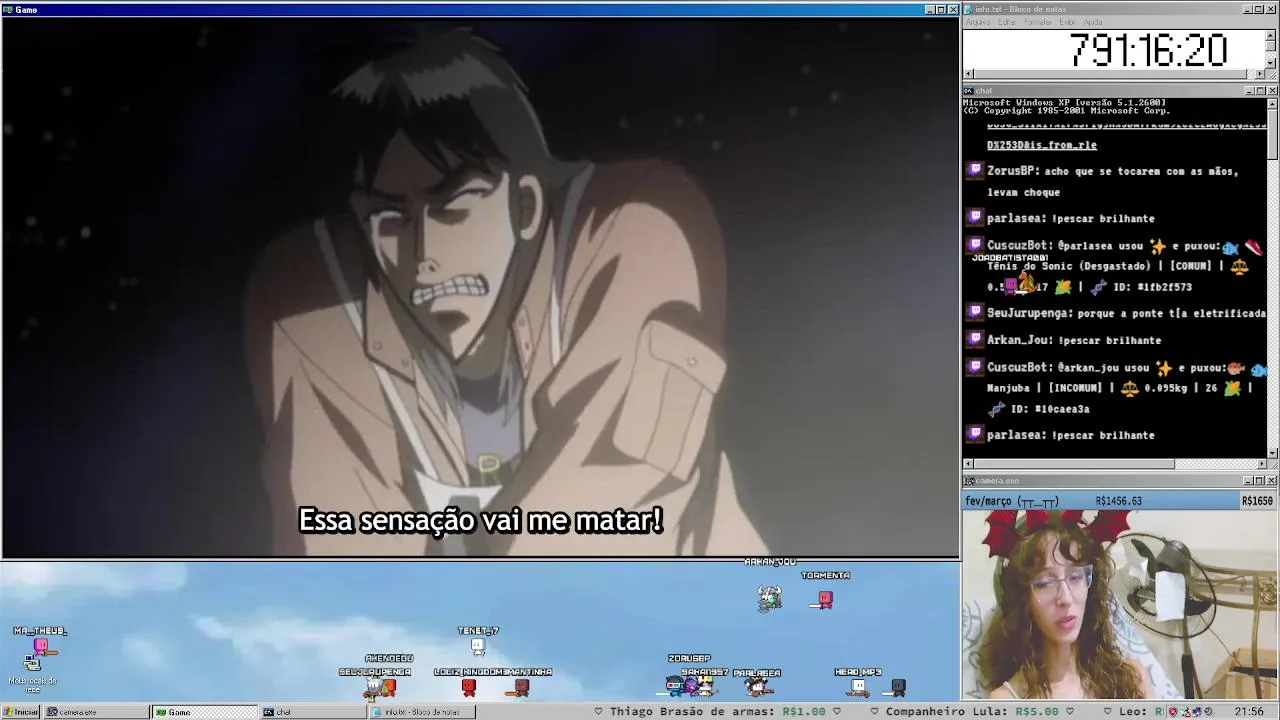Switch to chat taskbar button
The width and height of the screenshot is (1280, 720).
(312, 712)
